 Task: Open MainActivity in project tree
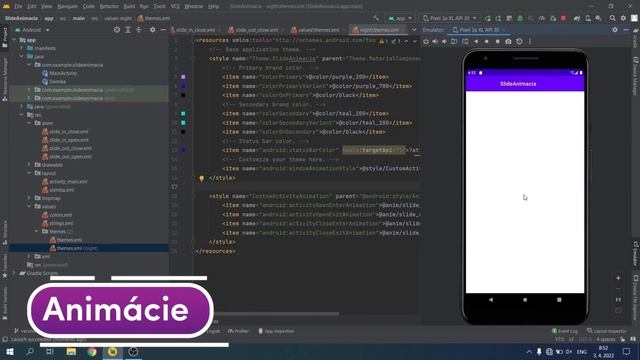tap(63, 73)
